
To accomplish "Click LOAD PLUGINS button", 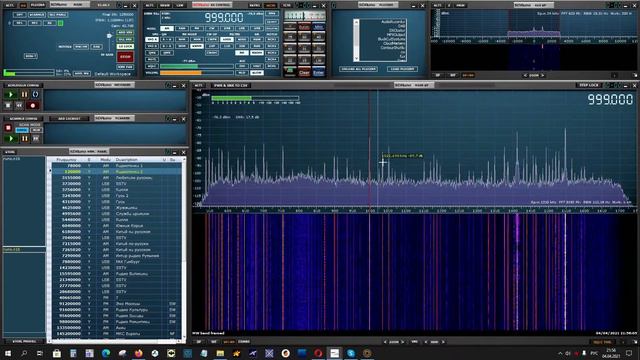I will 402,69.
